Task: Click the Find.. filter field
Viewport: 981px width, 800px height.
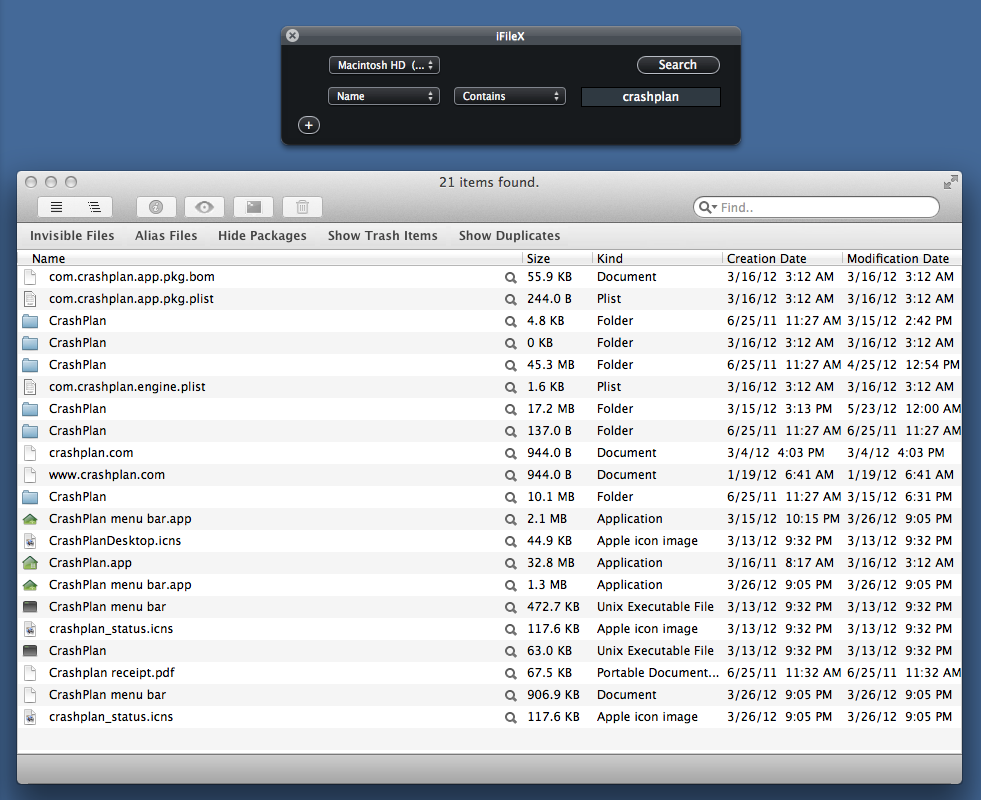Action: coord(816,207)
